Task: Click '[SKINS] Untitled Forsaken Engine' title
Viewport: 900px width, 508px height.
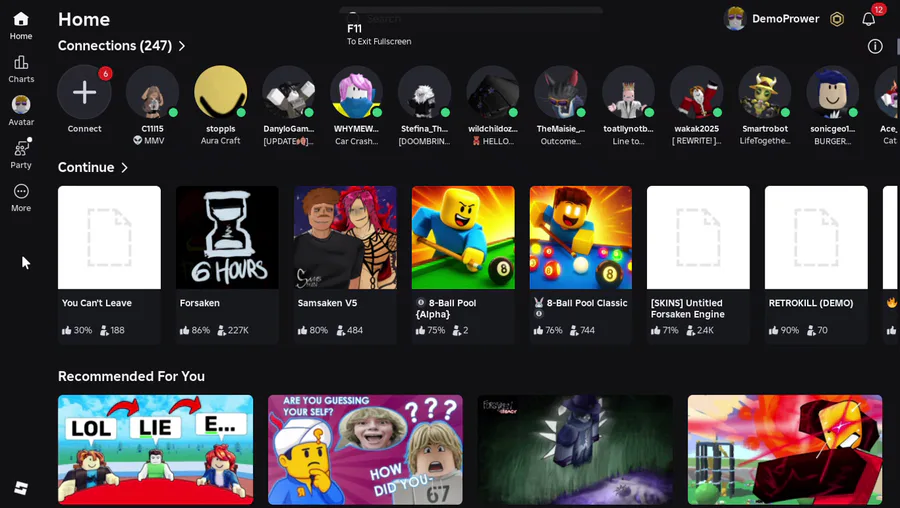Action: tap(688, 309)
